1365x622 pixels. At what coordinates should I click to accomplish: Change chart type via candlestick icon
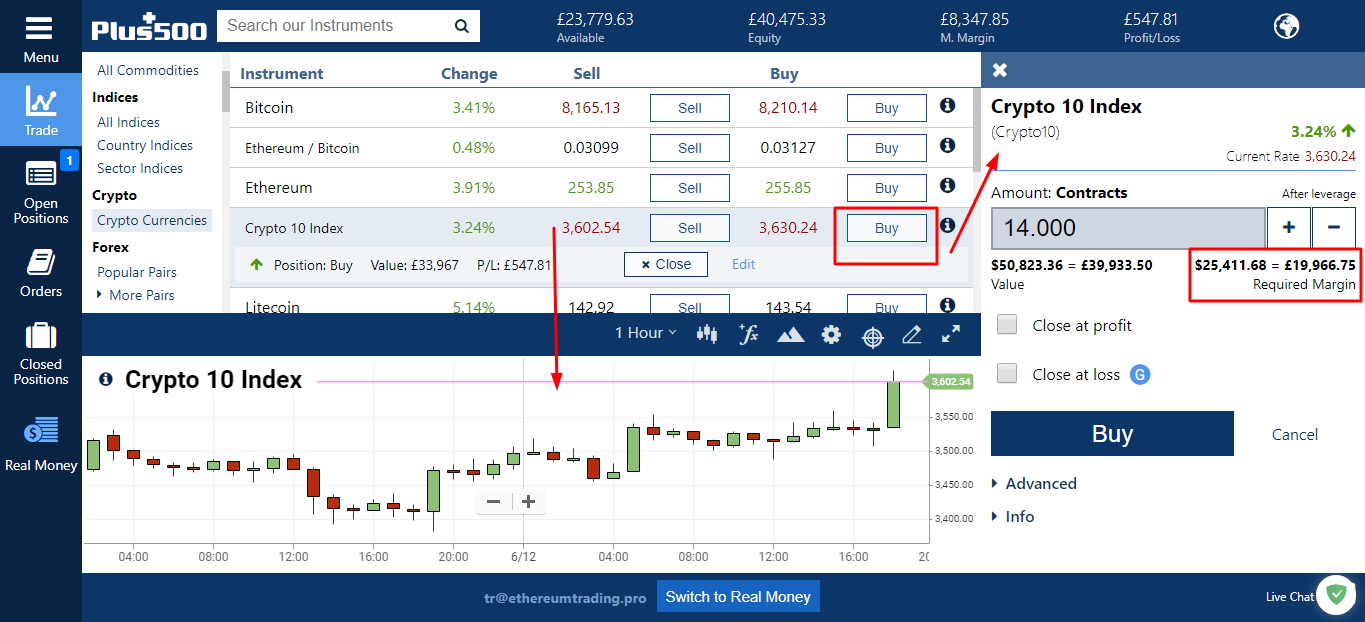point(707,334)
